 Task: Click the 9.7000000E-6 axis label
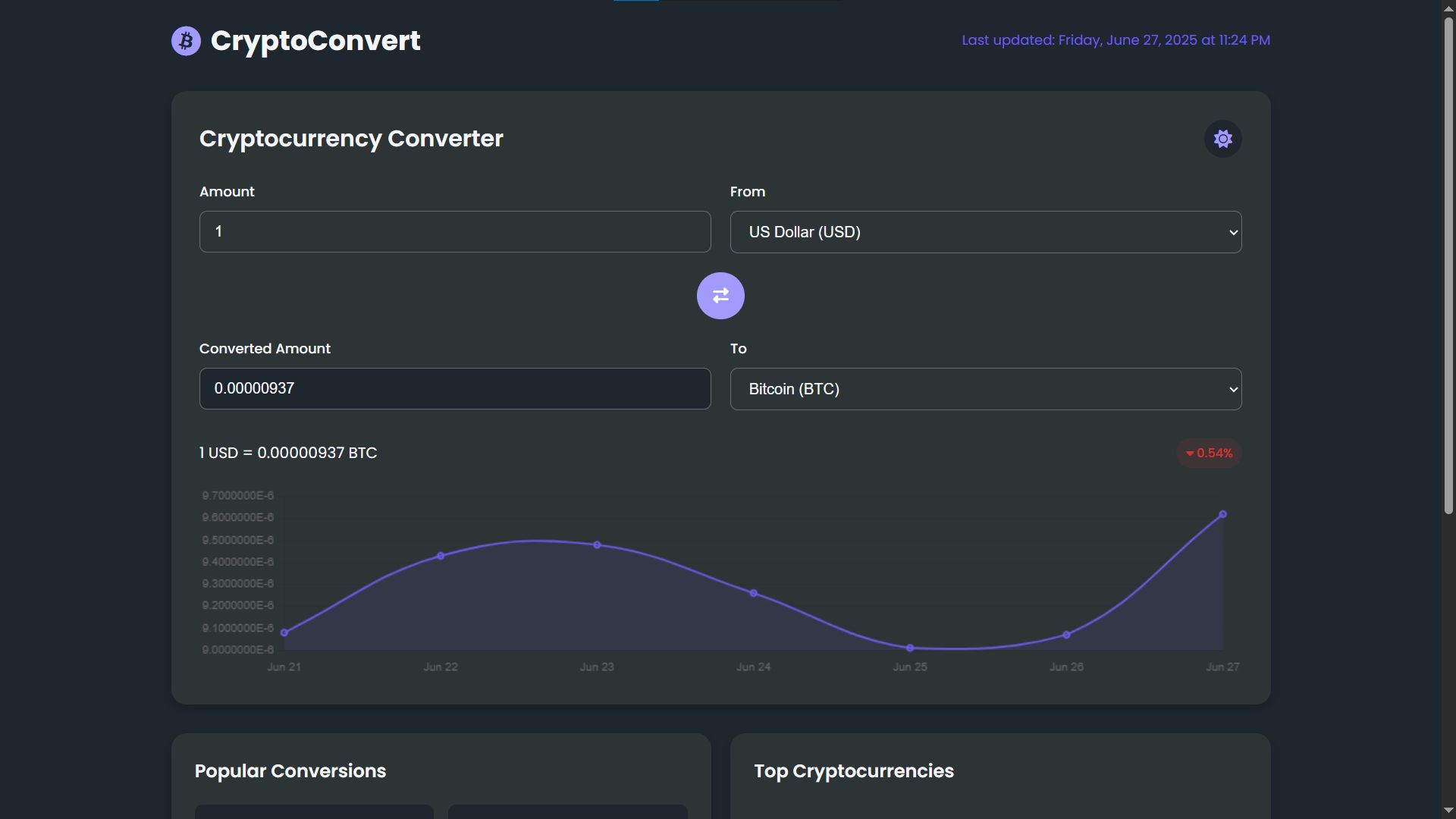tap(237, 495)
